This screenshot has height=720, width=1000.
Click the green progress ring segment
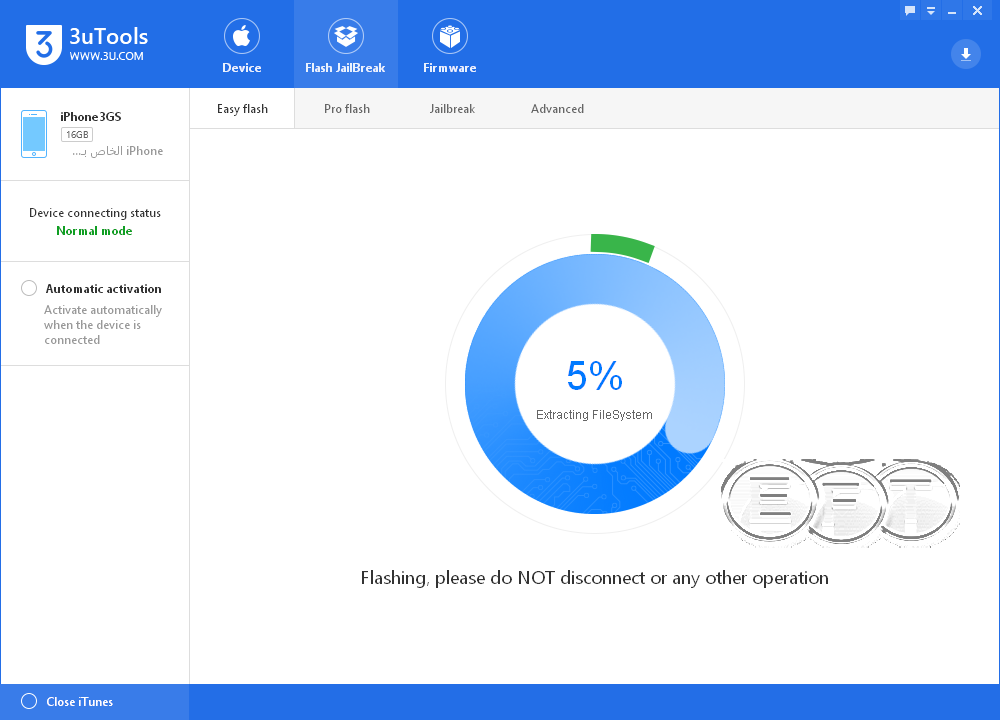(x=622, y=247)
